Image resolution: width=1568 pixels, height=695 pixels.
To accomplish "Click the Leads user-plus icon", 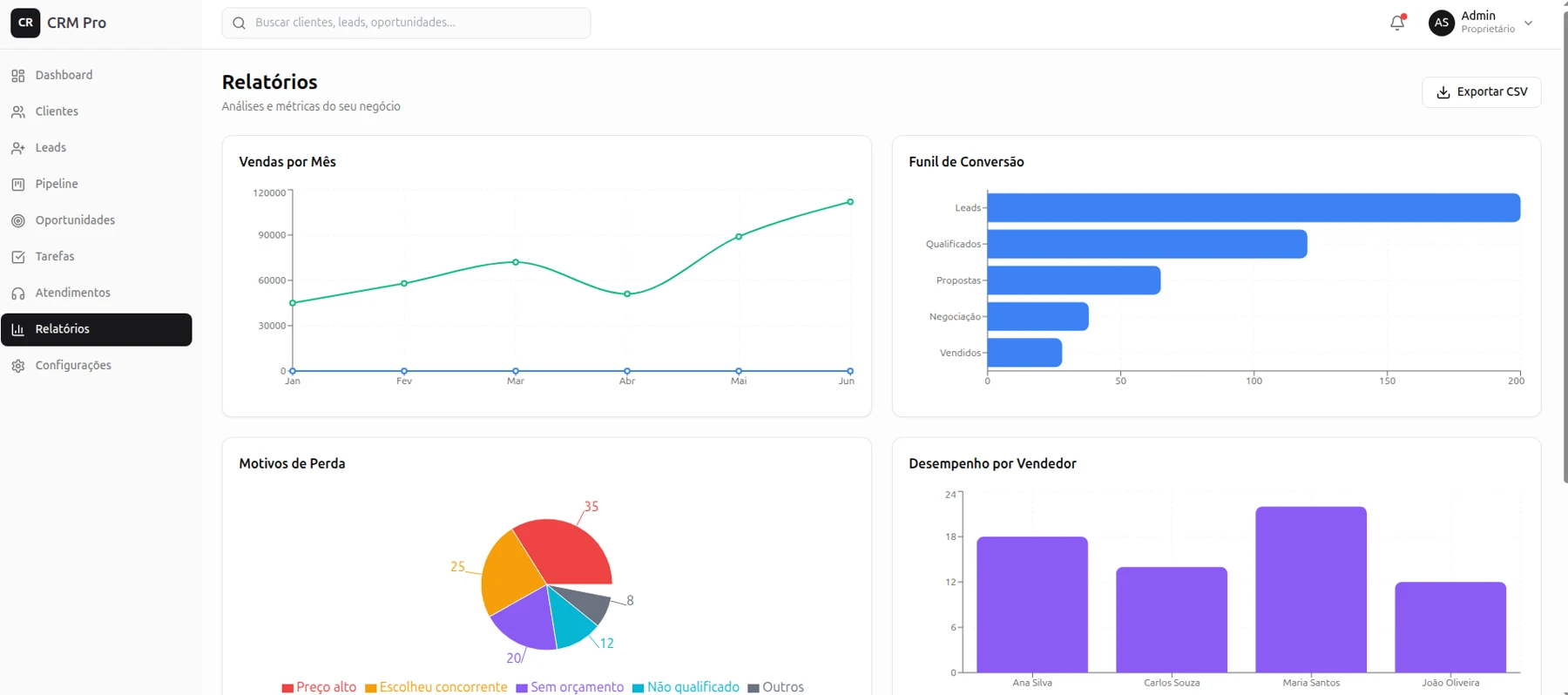I will pyautogui.click(x=18, y=148).
